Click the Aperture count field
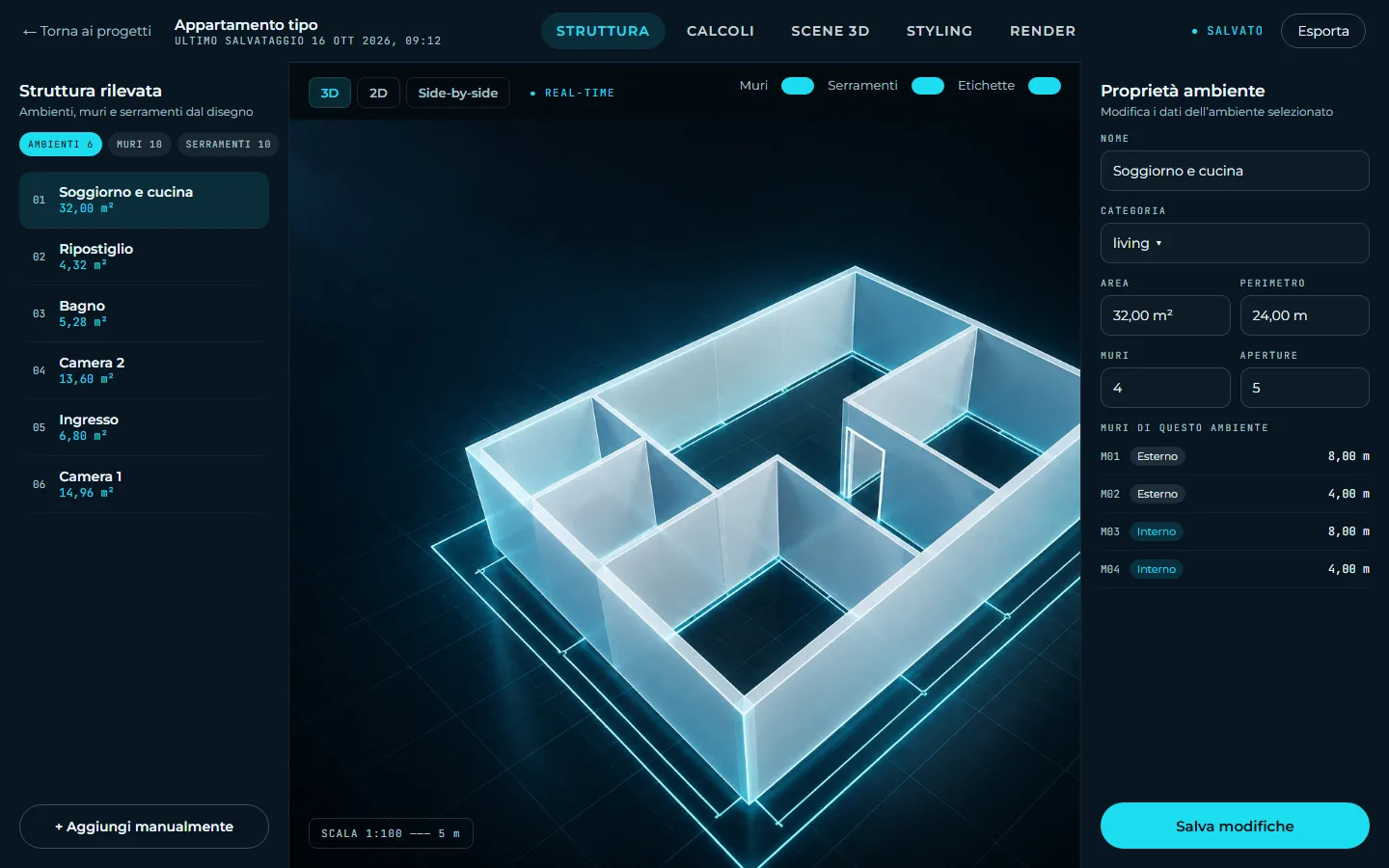Screen dimensions: 1389x868 coord(1304,388)
